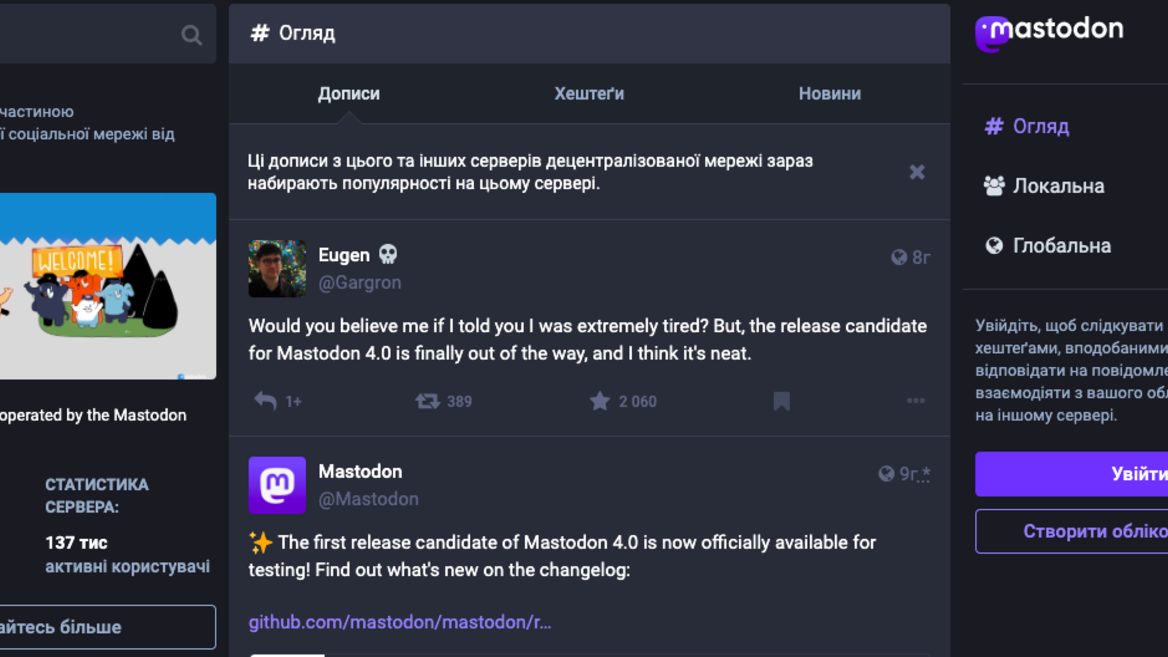The image size is (1168, 657).
Task: Click the globe icon beside Глобальна
Action: point(994,245)
